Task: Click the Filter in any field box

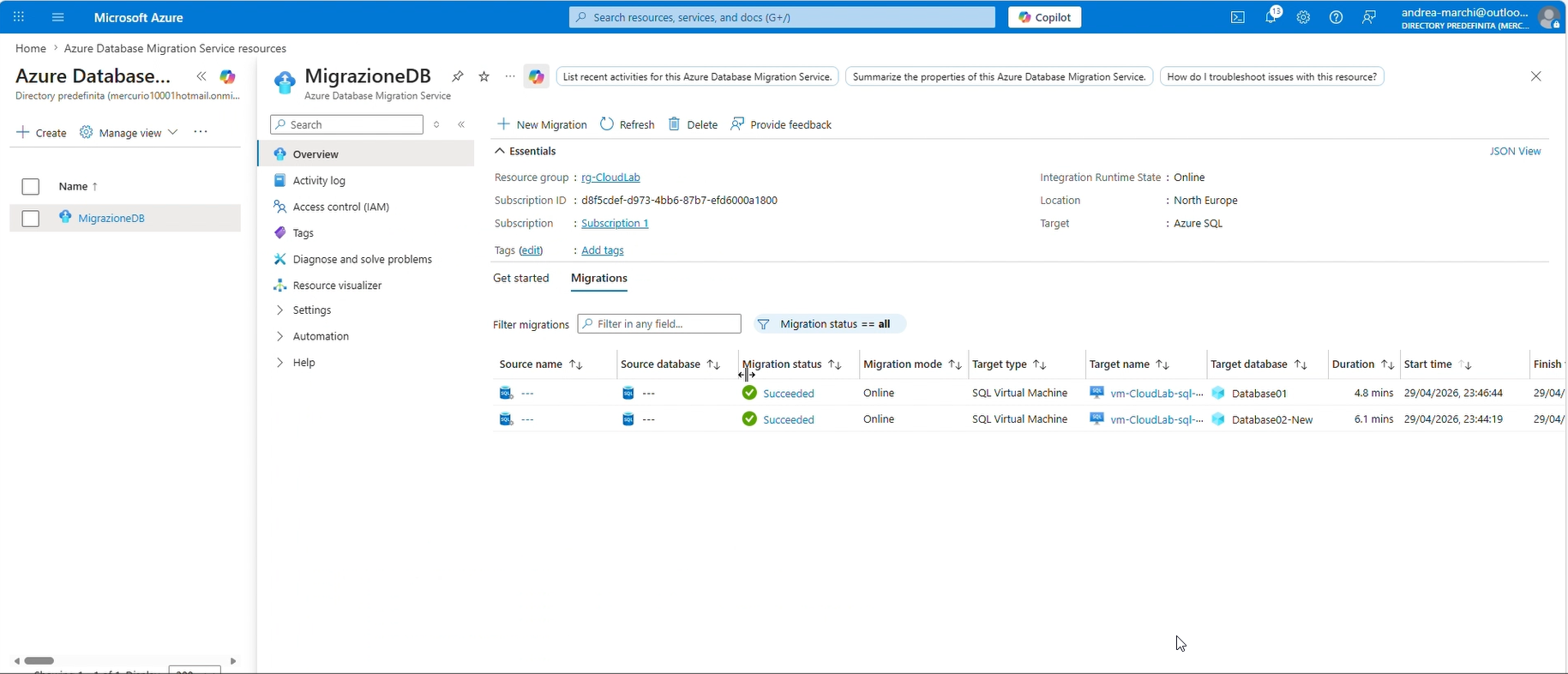Action: tap(659, 324)
